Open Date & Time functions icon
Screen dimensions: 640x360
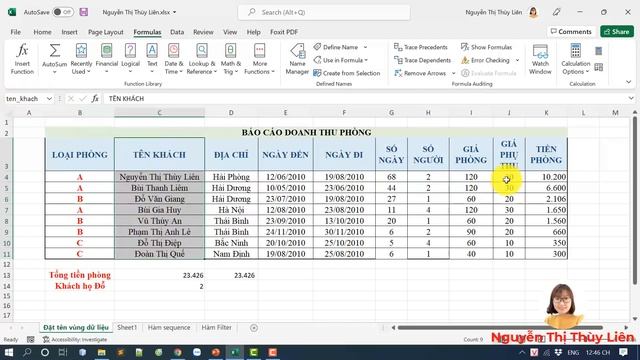tap(173, 51)
